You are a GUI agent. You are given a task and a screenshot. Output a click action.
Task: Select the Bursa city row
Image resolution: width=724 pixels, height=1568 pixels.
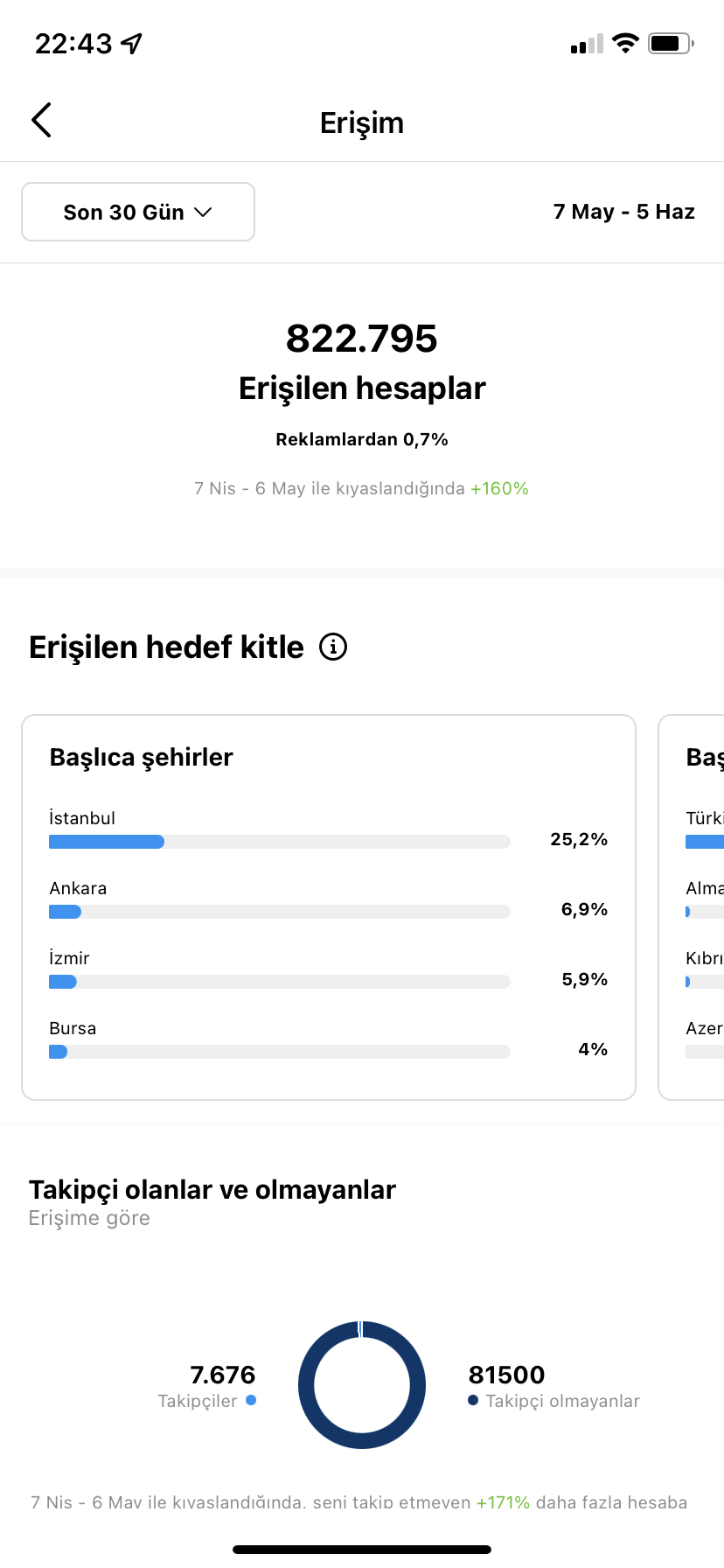329,1039
